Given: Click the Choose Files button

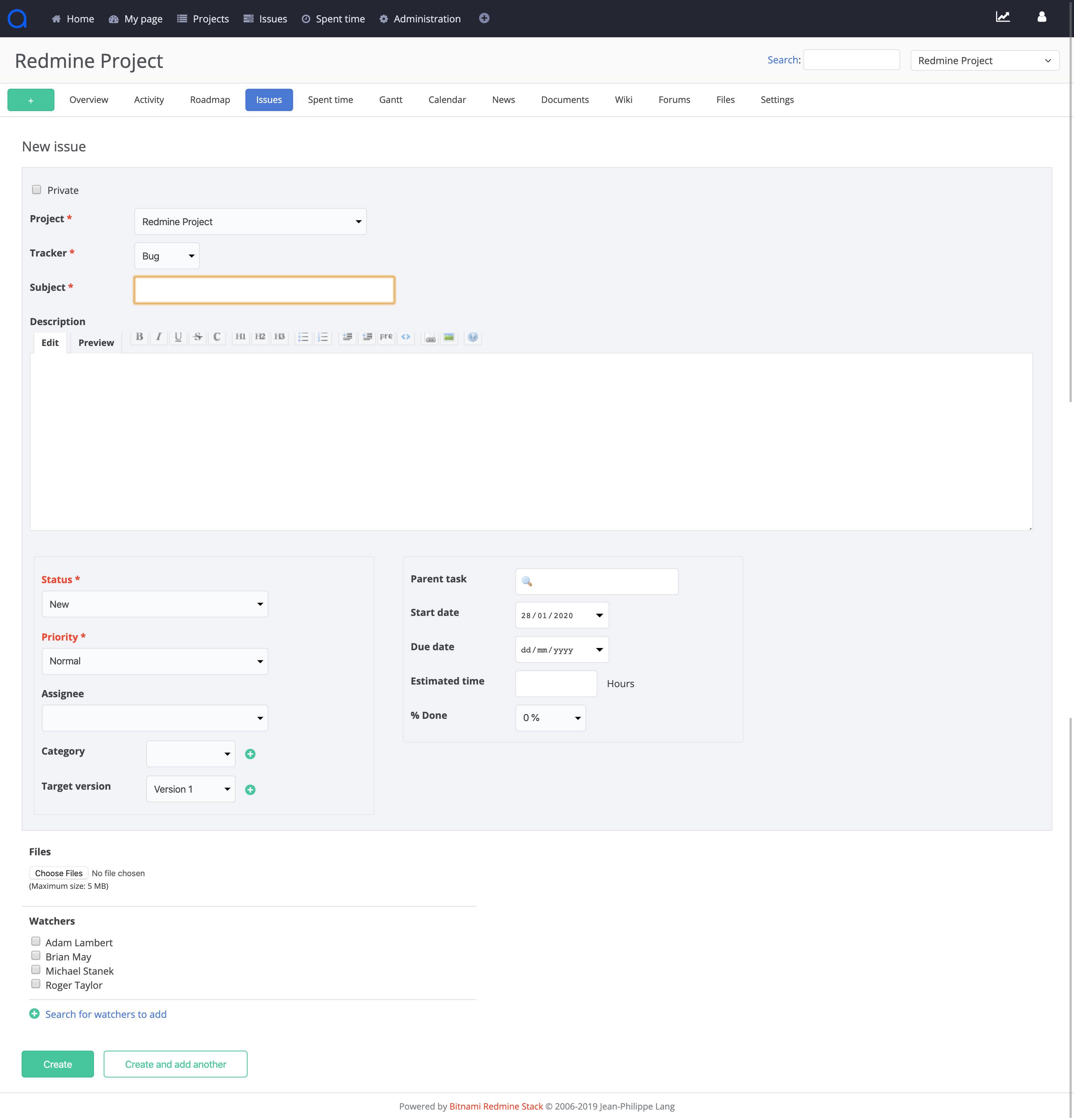Looking at the screenshot, I should (59, 873).
